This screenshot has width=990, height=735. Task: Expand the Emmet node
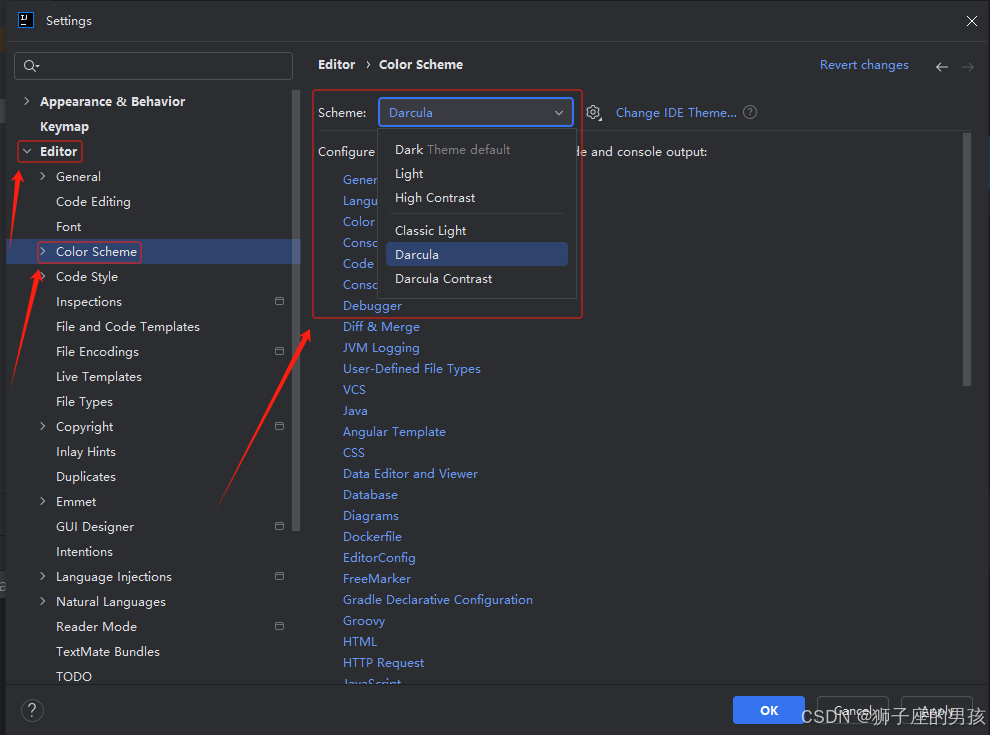click(x=42, y=501)
